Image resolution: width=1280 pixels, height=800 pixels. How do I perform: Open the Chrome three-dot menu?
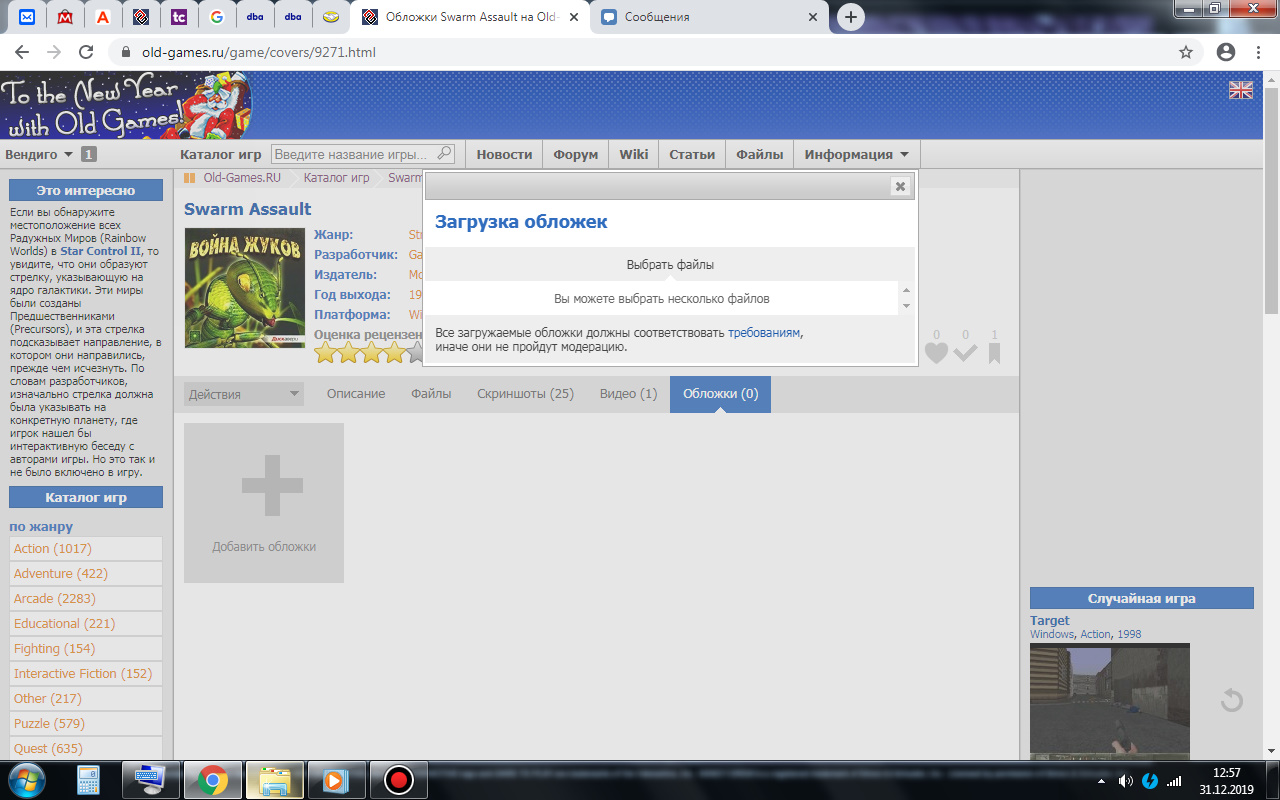[x=1260, y=52]
